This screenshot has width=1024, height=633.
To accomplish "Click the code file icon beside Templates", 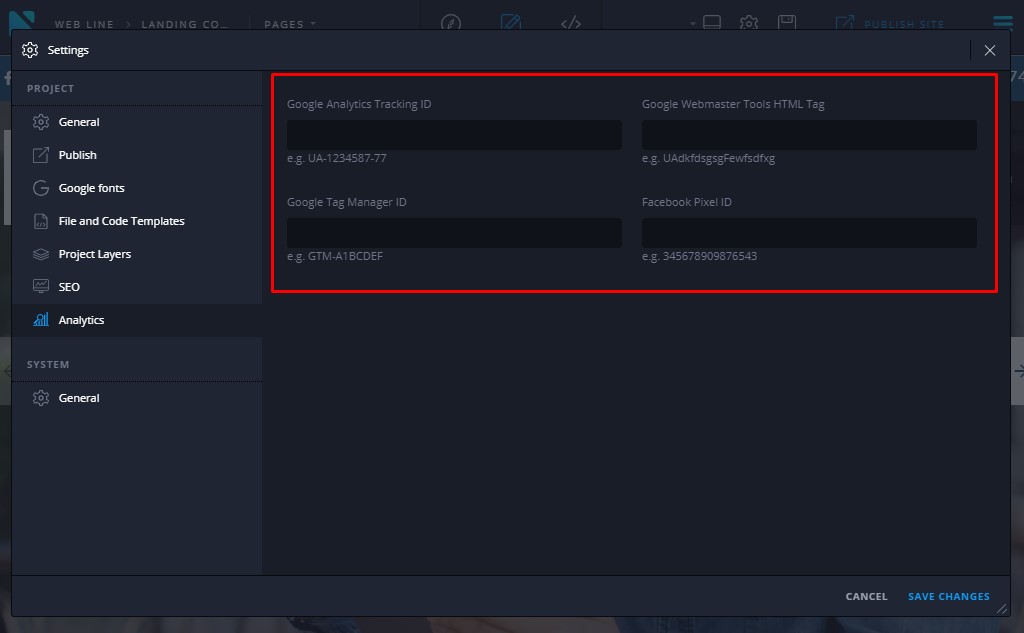I will 41,221.
